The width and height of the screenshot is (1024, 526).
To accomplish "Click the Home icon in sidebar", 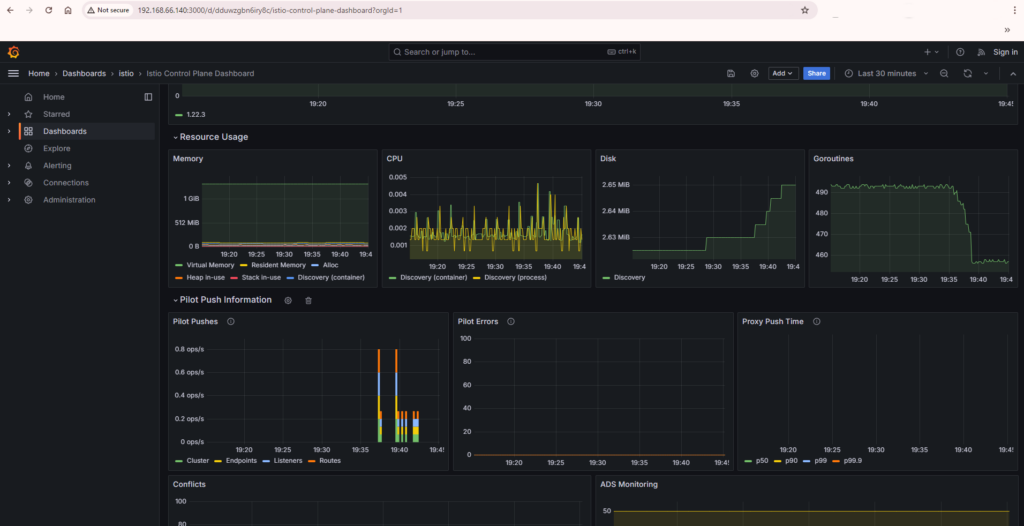I will [28, 97].
